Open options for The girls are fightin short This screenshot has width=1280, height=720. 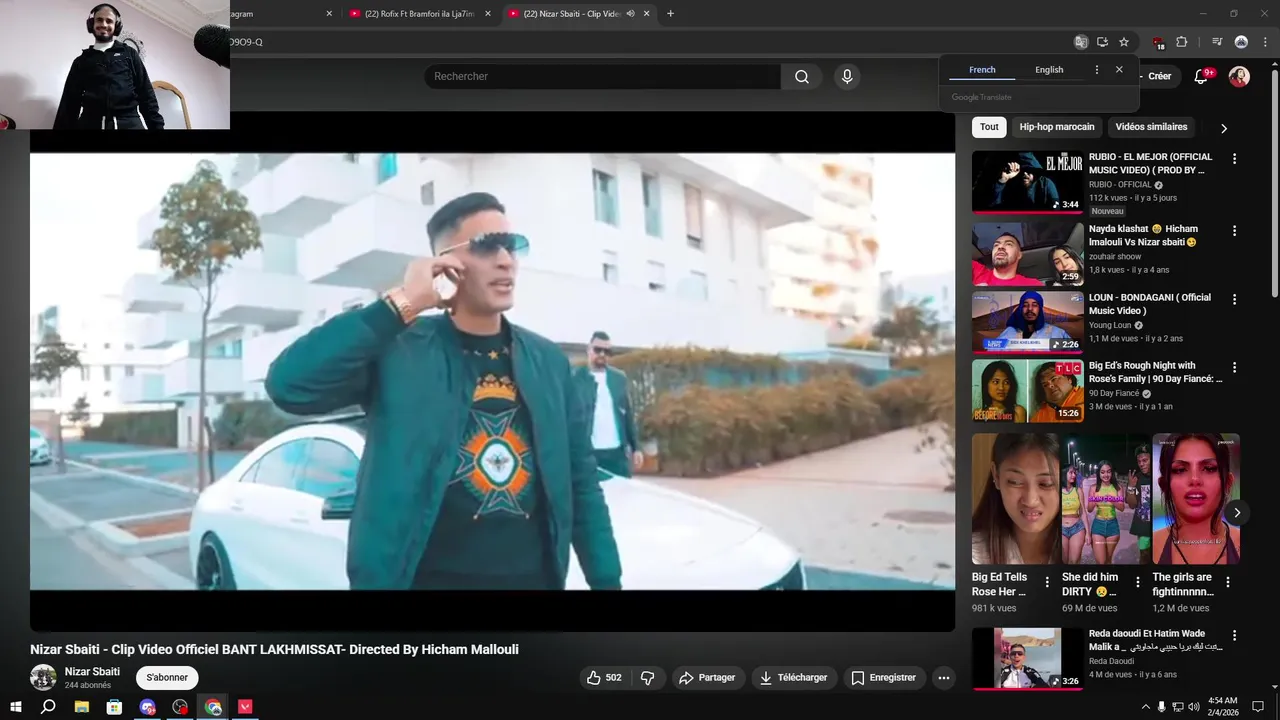1228,582
